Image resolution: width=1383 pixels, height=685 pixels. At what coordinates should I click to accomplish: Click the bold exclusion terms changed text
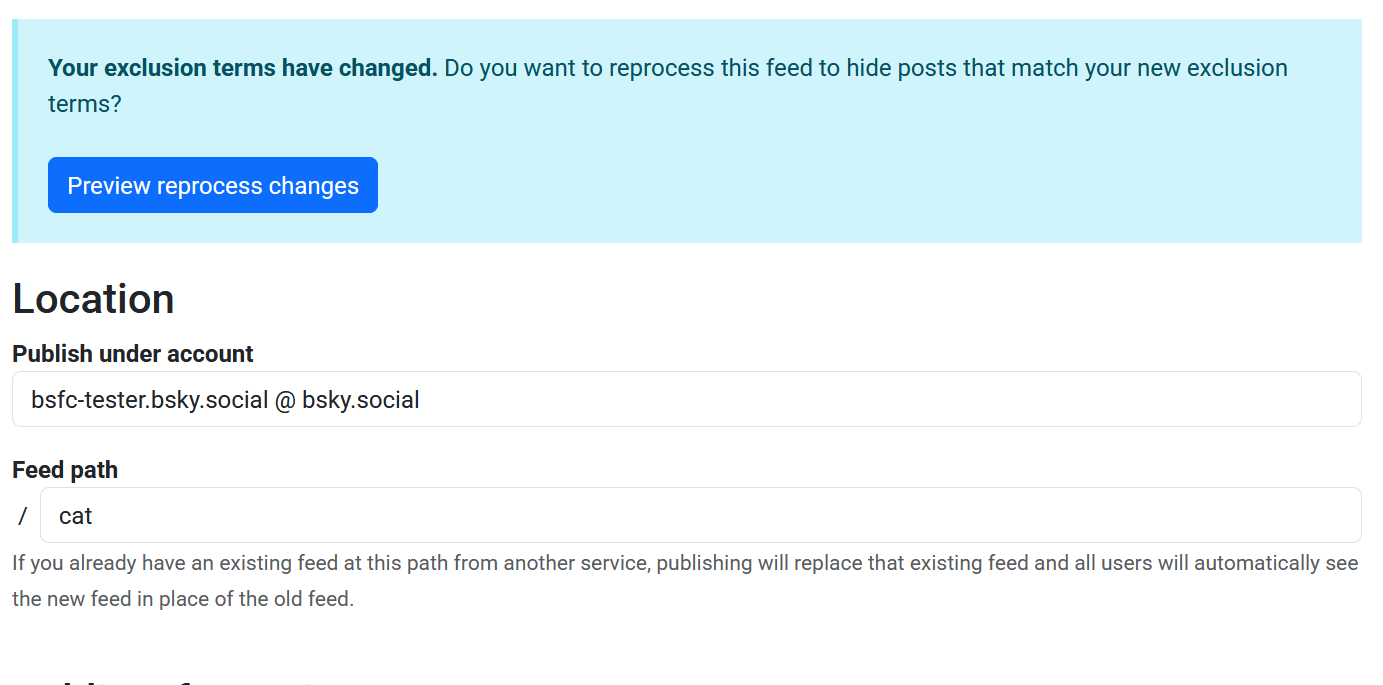click(243, 68)
